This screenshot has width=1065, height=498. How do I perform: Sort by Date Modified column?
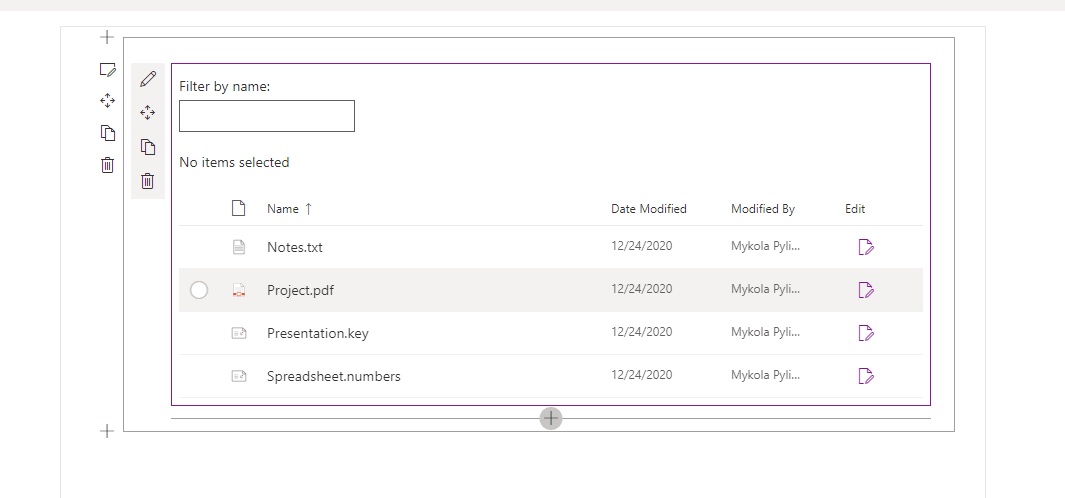(649, 209)
